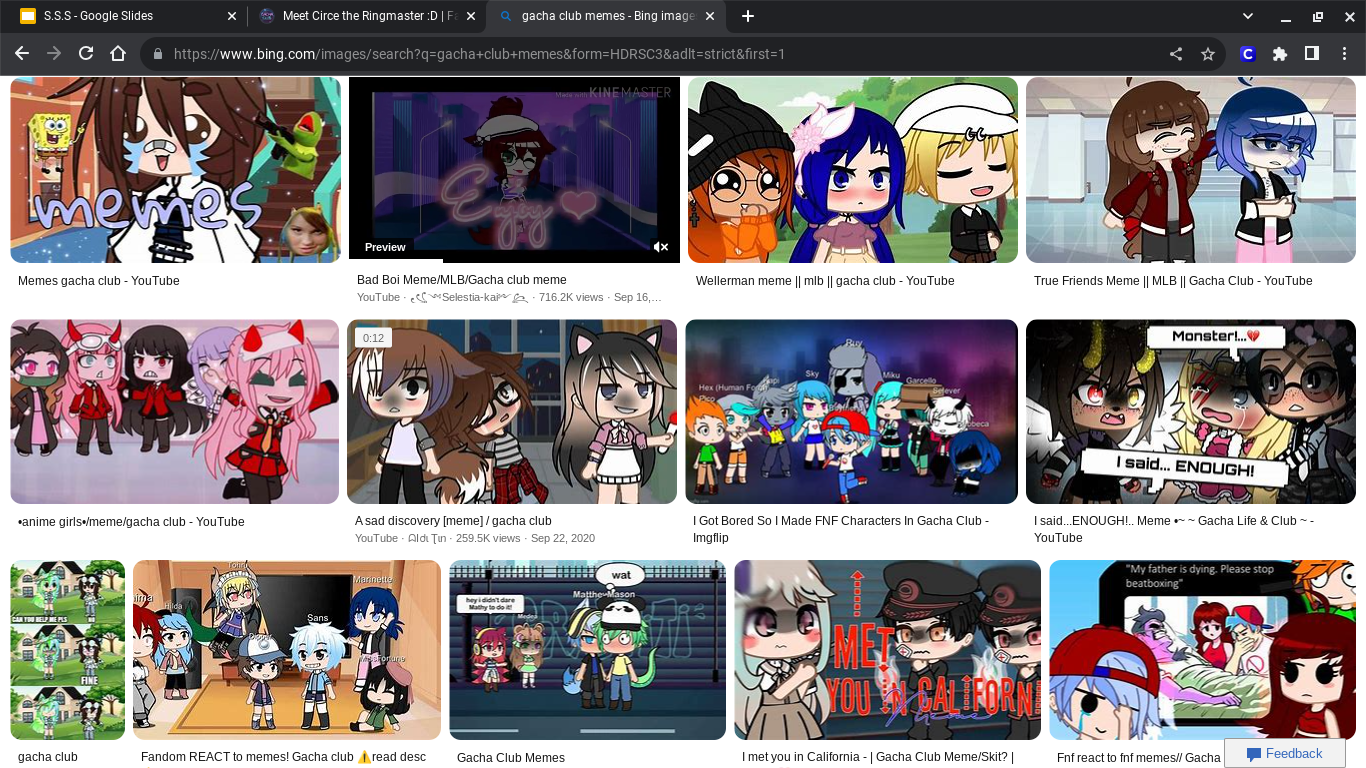Go back to the previous page
Image resolution: width=1366 pixels, height=768 pixels.
pyautogui.click(x=22, y=54)
